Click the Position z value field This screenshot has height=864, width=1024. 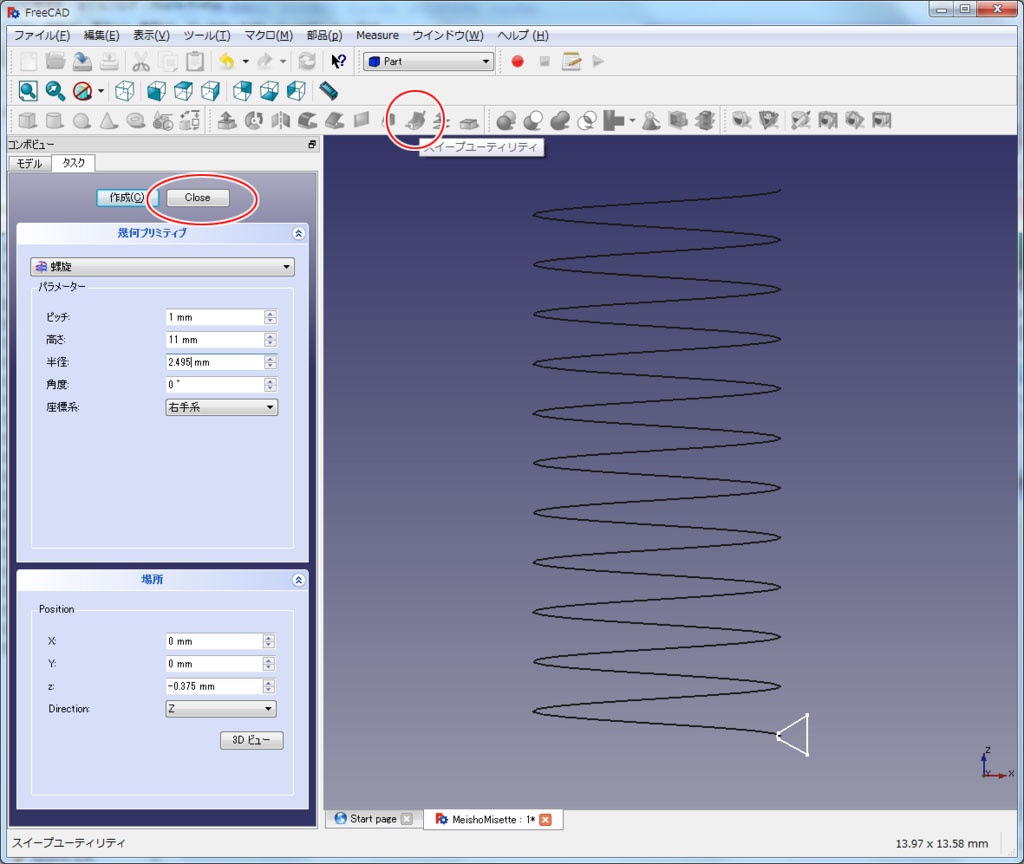tap(214, 686)
